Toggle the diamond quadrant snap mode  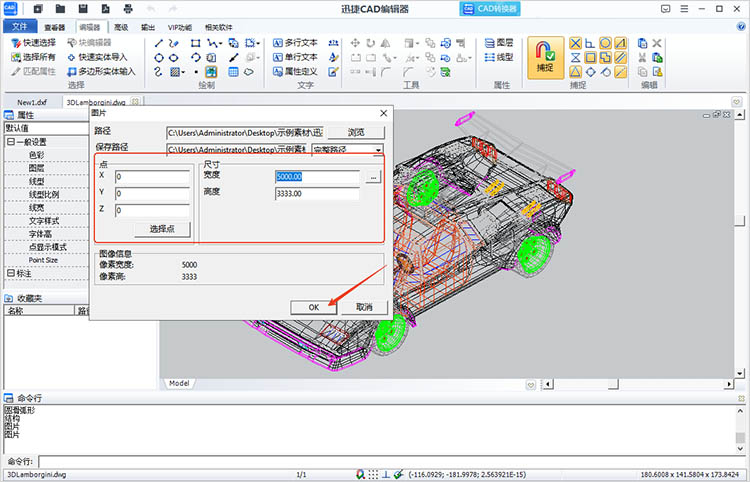click(x=590, y=72)
